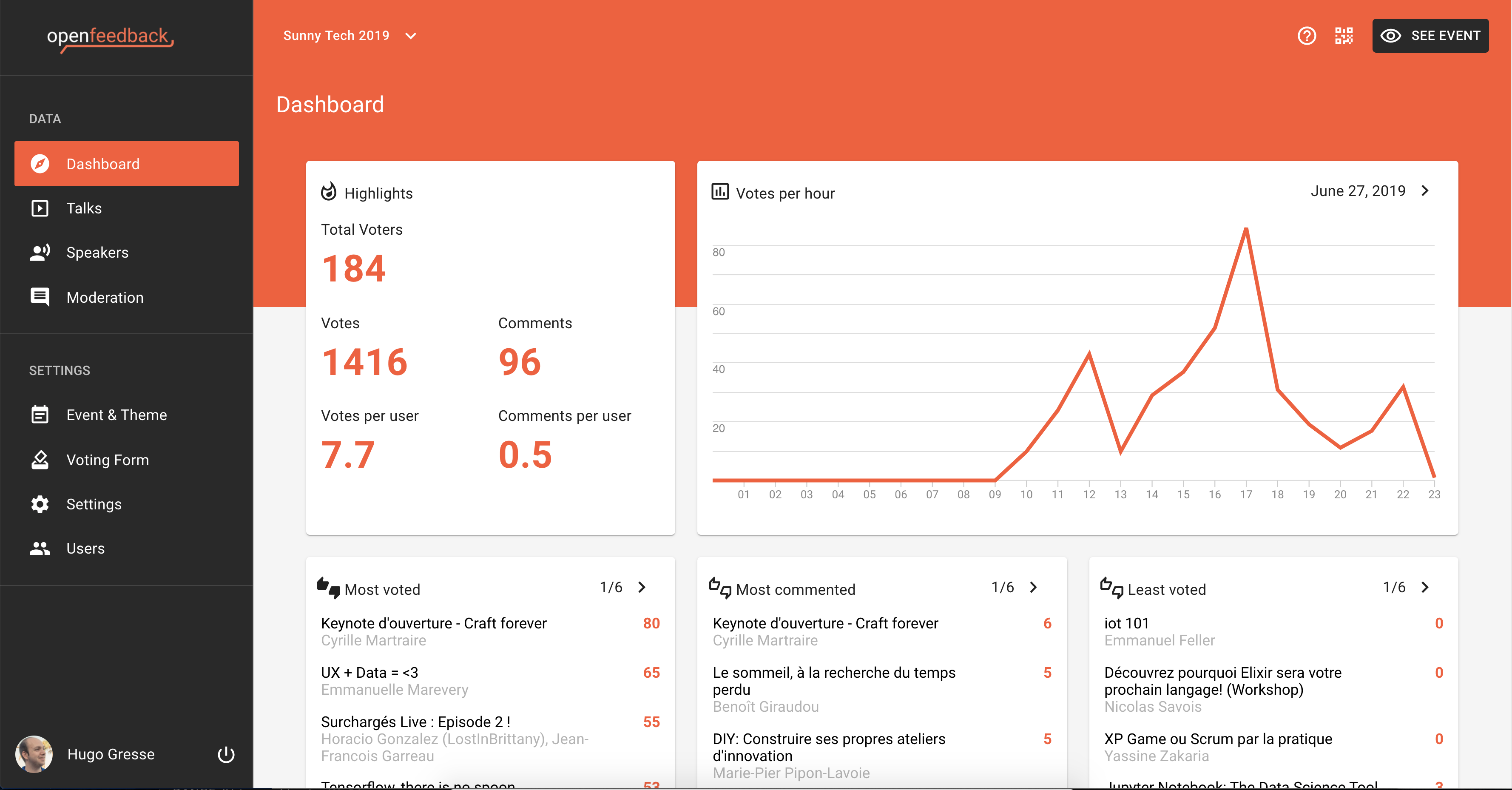Click the help question mark icon
1512x790 pixels.
1307,35
